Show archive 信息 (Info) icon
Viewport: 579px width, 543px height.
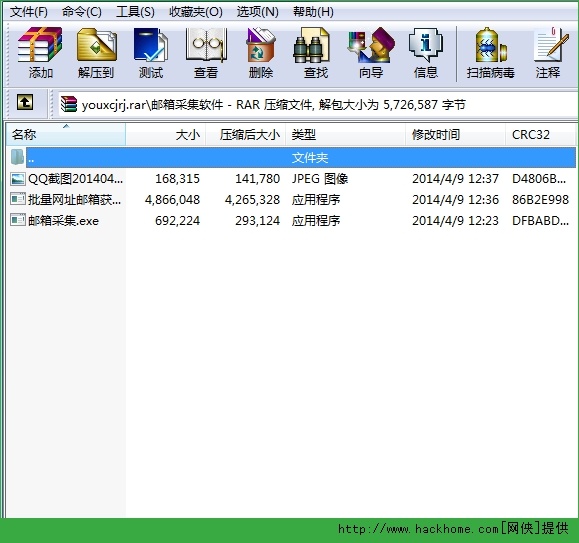(x=425, y=53)
